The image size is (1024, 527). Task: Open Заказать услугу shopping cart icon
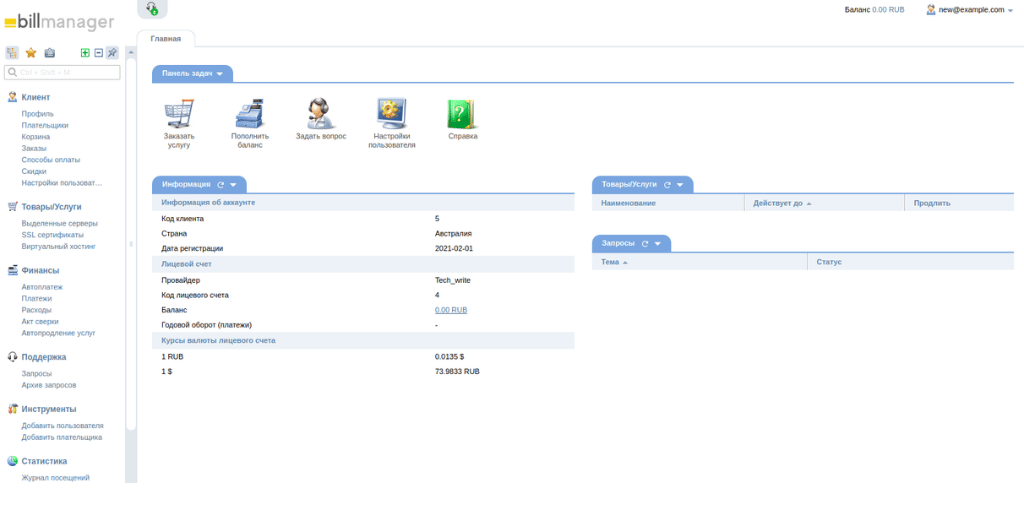tap(179, 113)
